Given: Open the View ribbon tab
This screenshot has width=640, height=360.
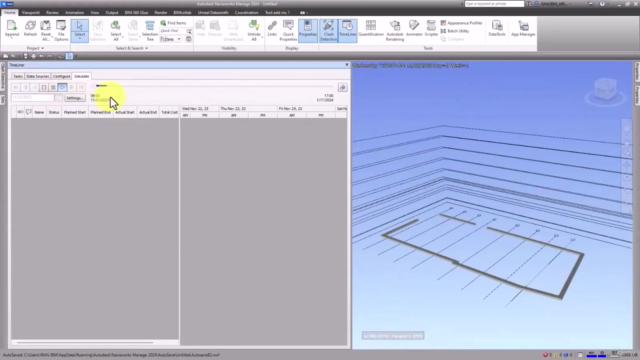Looking at the screenshot, I should click(x=95, y=13).
